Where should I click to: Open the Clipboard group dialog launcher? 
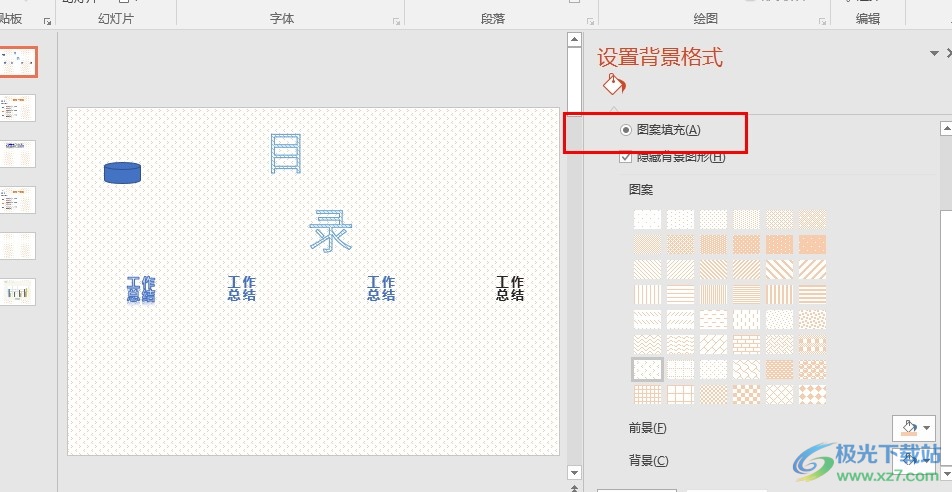tap(47, 21)
